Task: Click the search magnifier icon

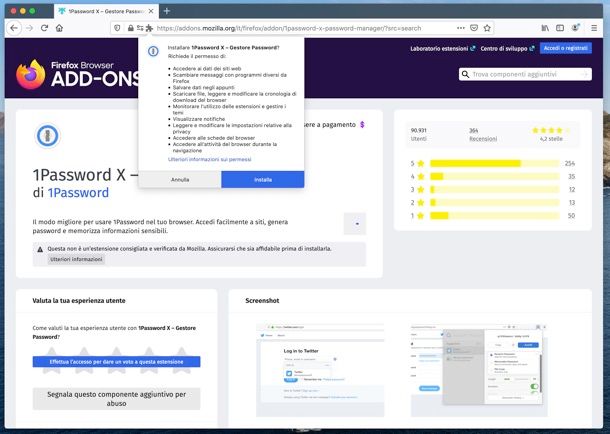Action: coord(465,74)
